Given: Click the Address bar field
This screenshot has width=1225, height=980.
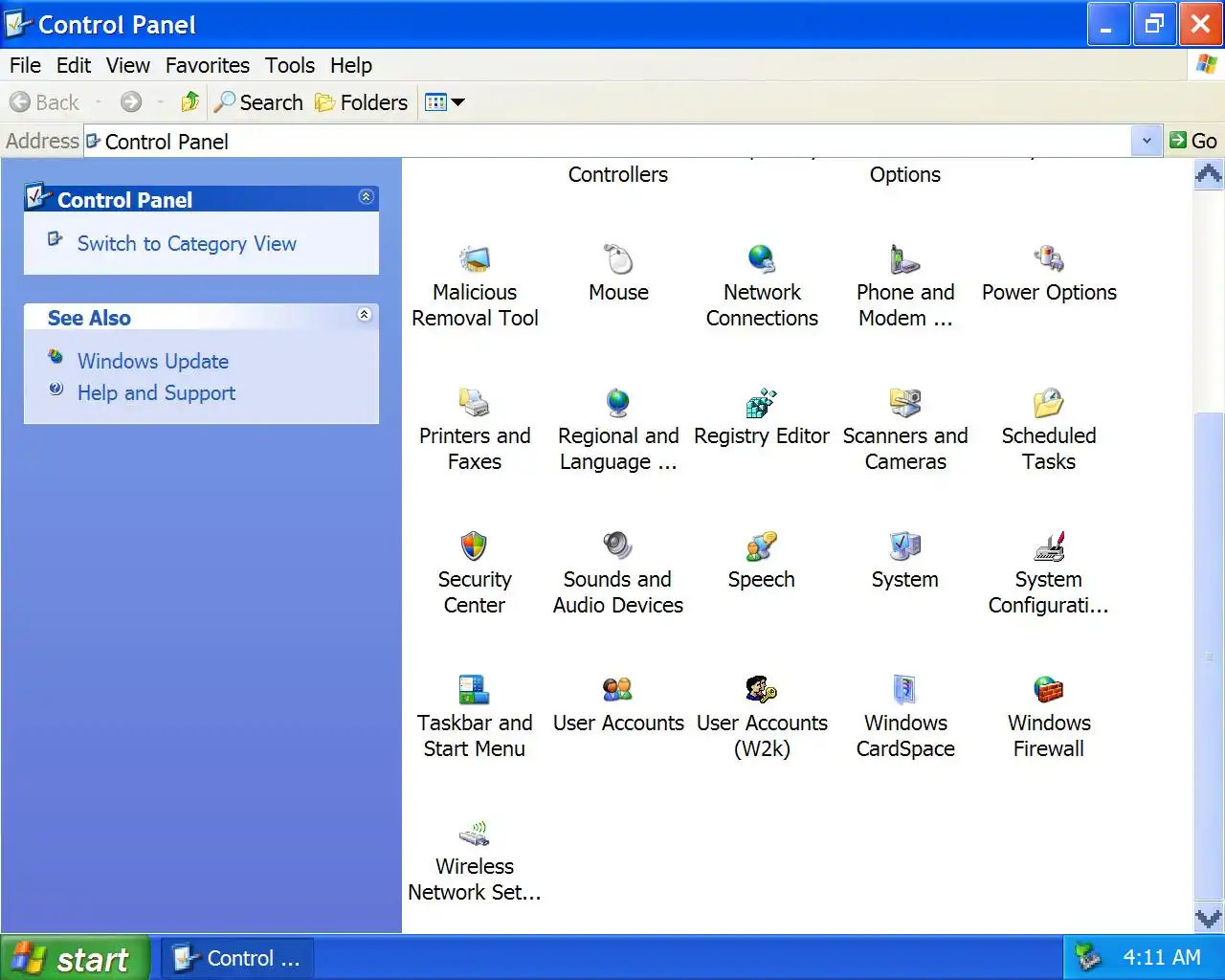Looking at the screenshot, I should (608, 141).
